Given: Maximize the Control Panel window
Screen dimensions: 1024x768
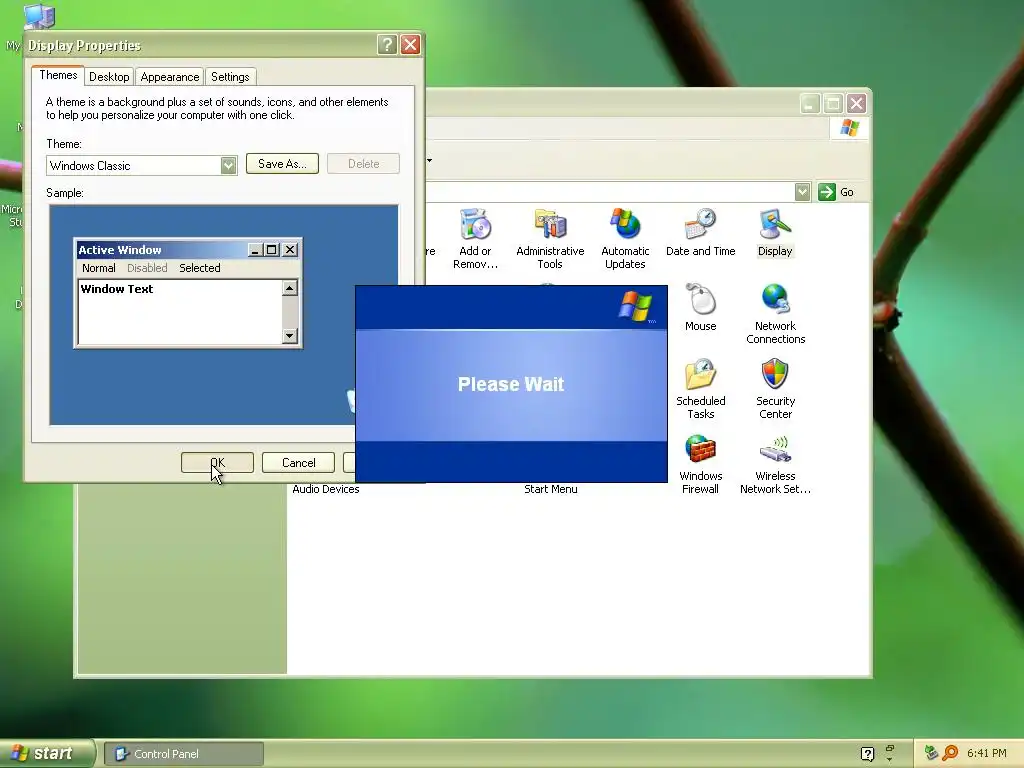Looking at the screenshot, I should coord(833,103).
